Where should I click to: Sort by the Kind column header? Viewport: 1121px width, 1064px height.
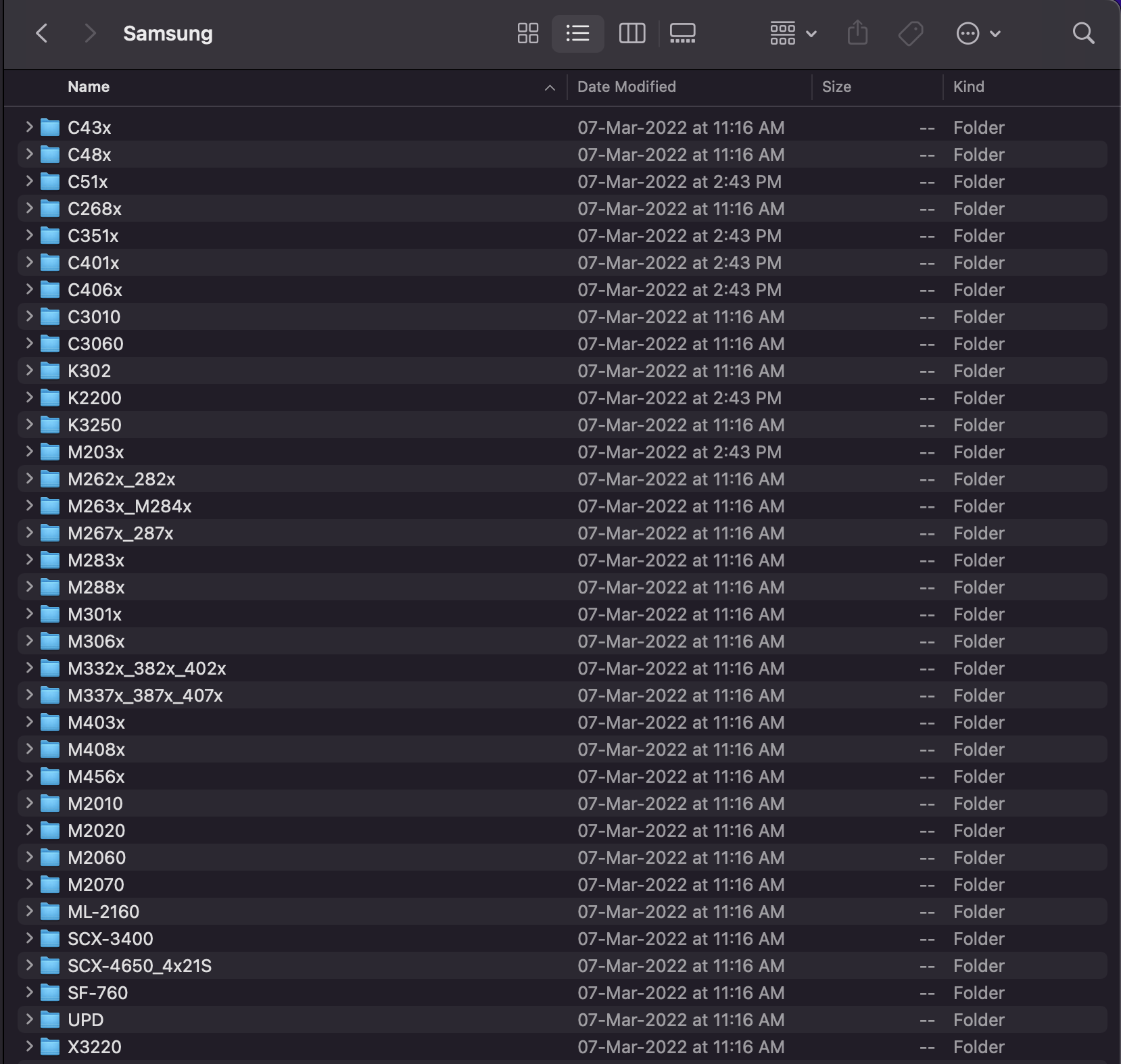tap(969, 87)
